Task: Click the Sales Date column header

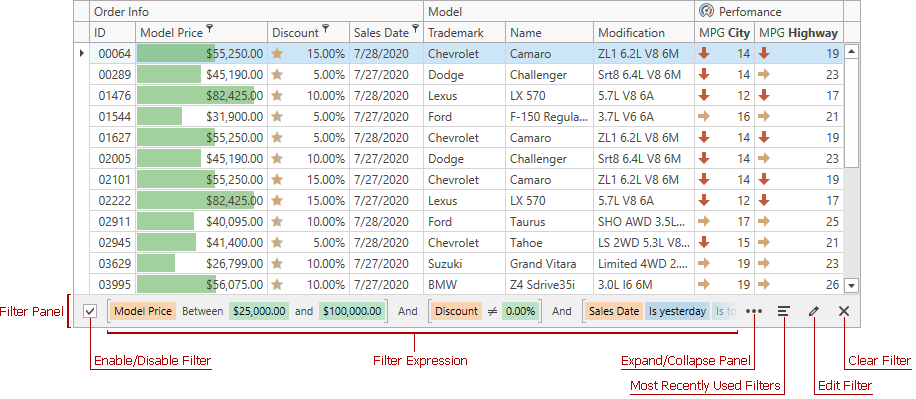Action: [386, 33]
